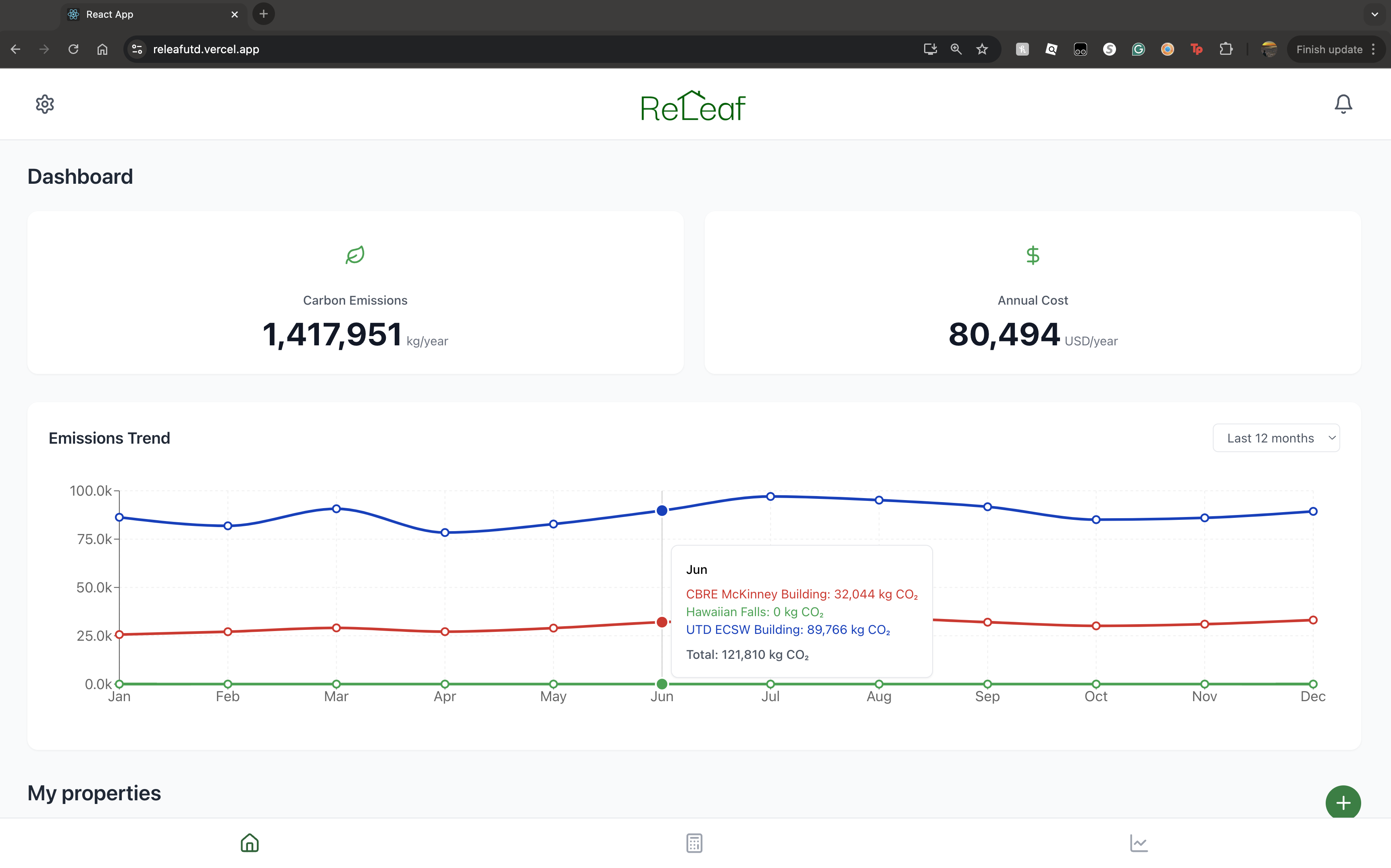Click the ReLeaf logo
Image resolution: width=1391 pixels, height=868 pixels.
click(x=693, y=106)
